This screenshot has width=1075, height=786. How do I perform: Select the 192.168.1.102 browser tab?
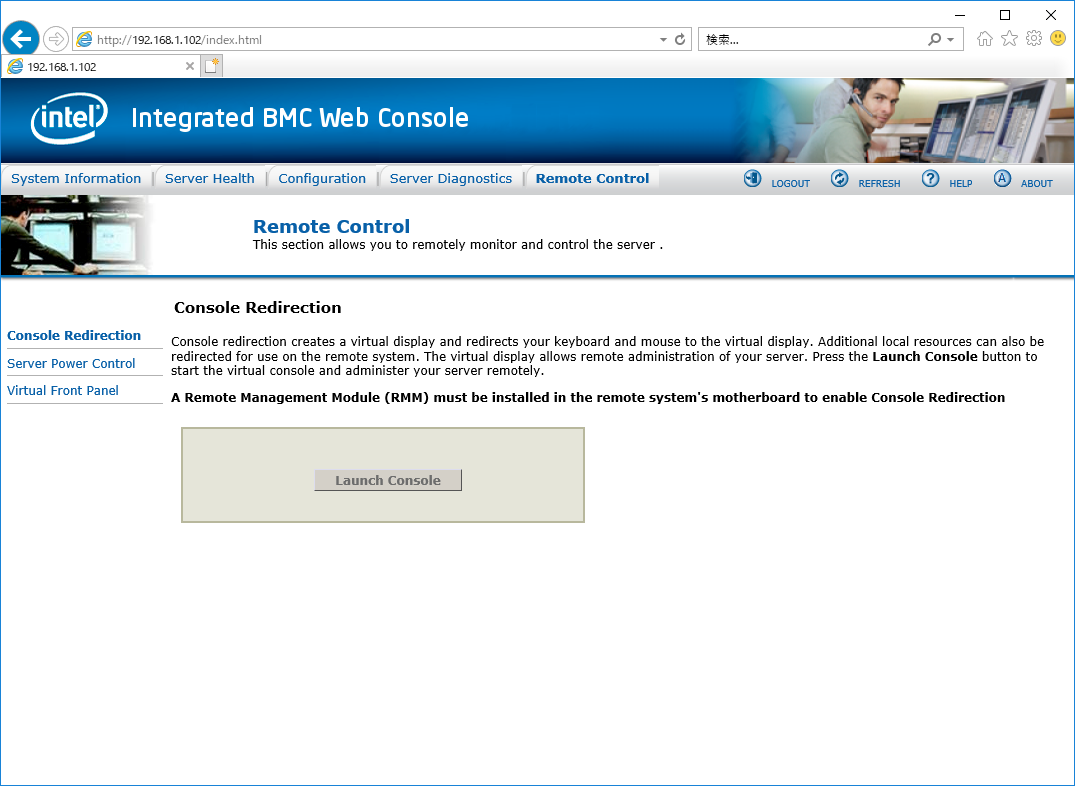(x=101, y=67)
